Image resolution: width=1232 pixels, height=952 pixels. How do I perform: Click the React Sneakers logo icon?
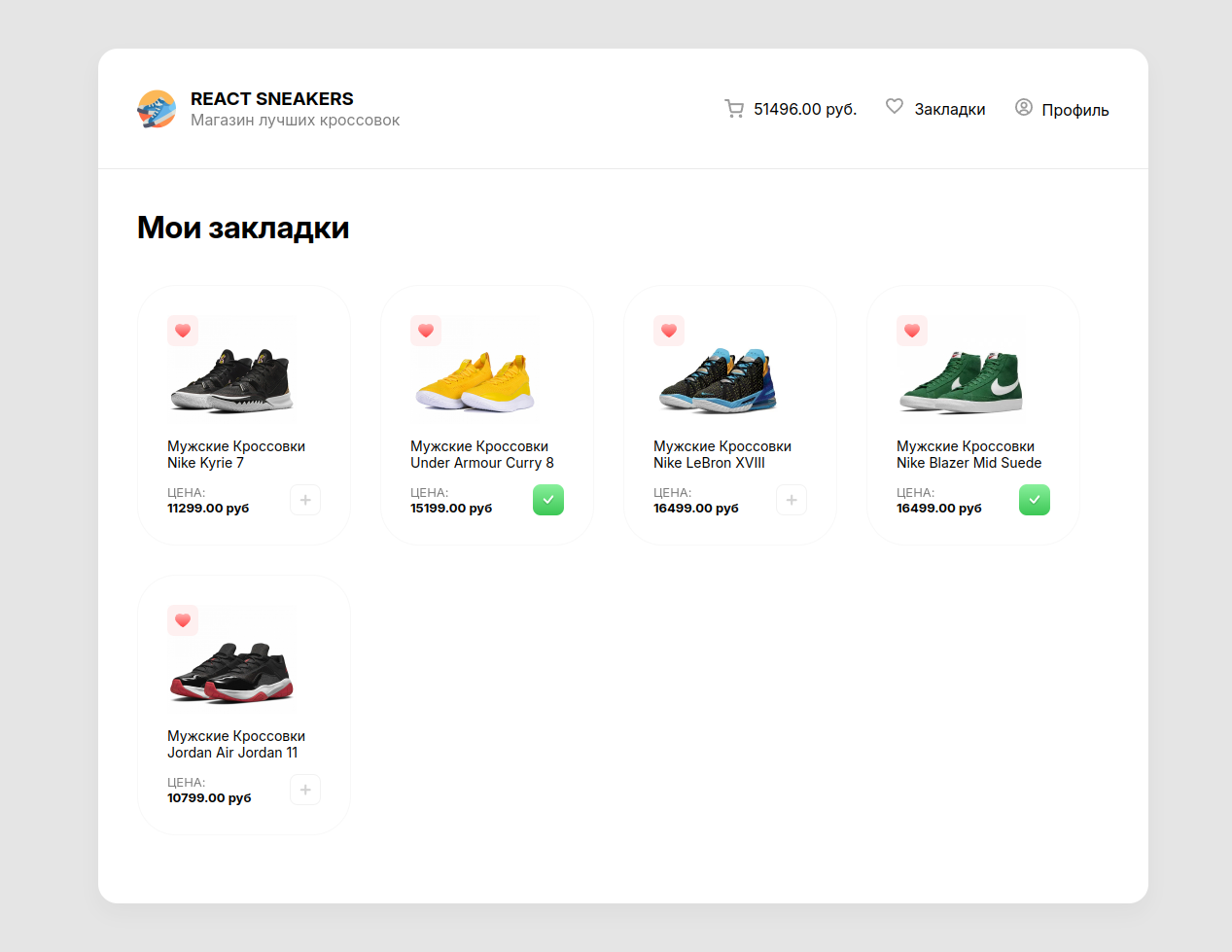157,109
